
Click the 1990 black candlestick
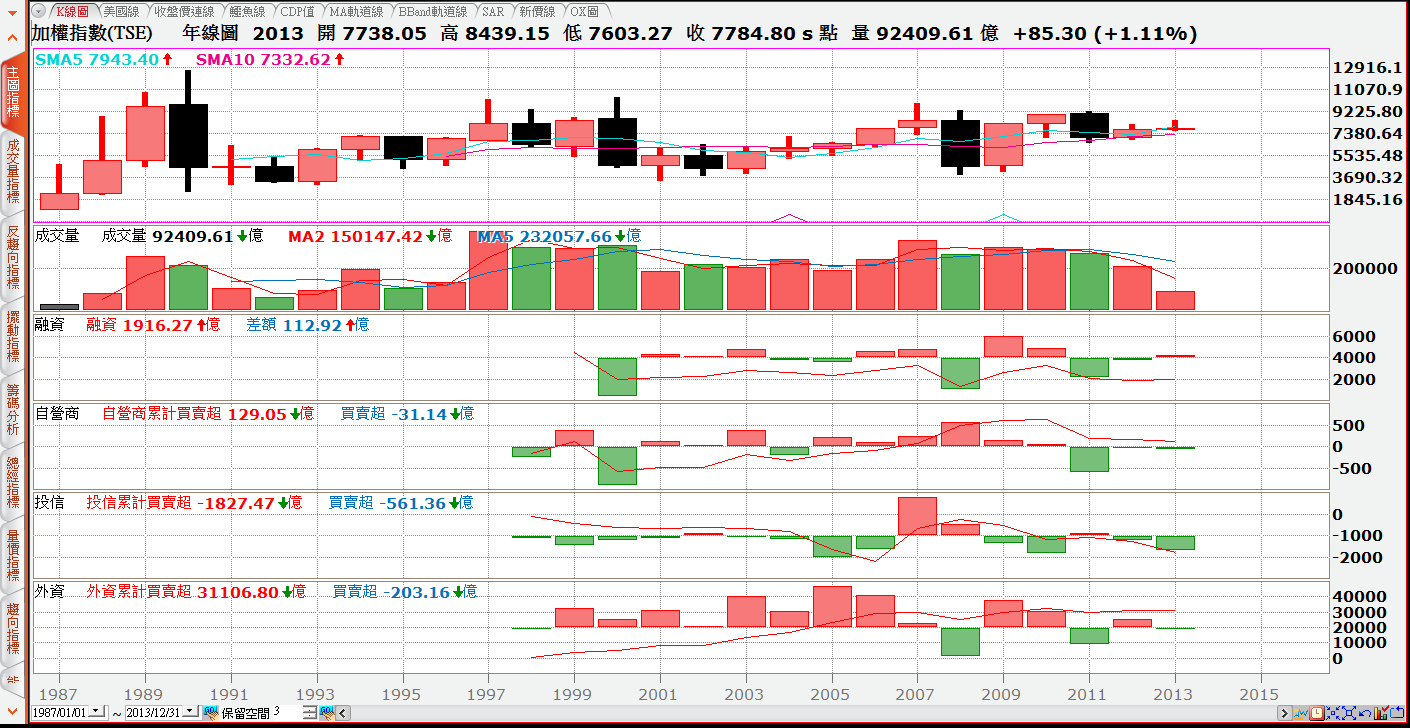(188, 135)
